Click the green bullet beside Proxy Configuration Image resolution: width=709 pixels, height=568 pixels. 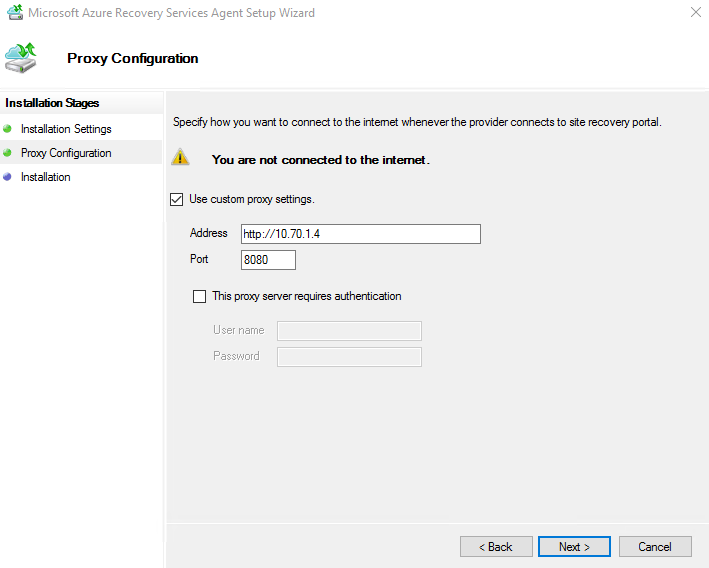pos(7,153)
